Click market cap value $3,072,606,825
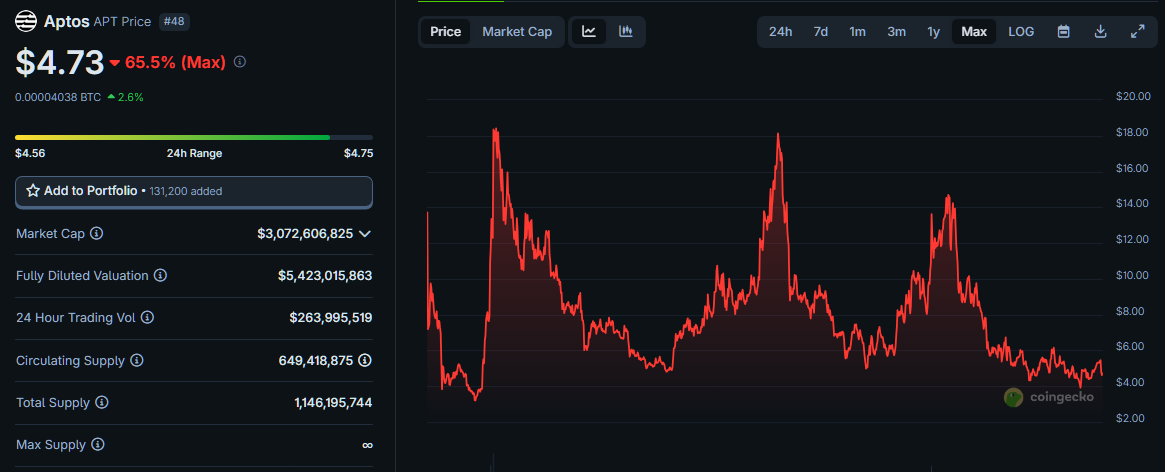1165x472 pixels. click(305, 233)
